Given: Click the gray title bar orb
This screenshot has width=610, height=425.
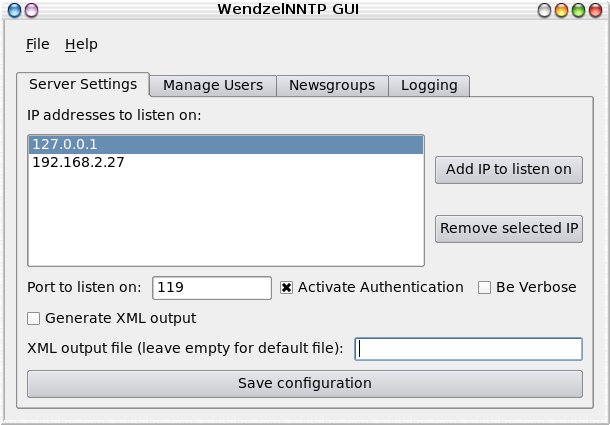Looking at the screenshot, I should [544, 10].
